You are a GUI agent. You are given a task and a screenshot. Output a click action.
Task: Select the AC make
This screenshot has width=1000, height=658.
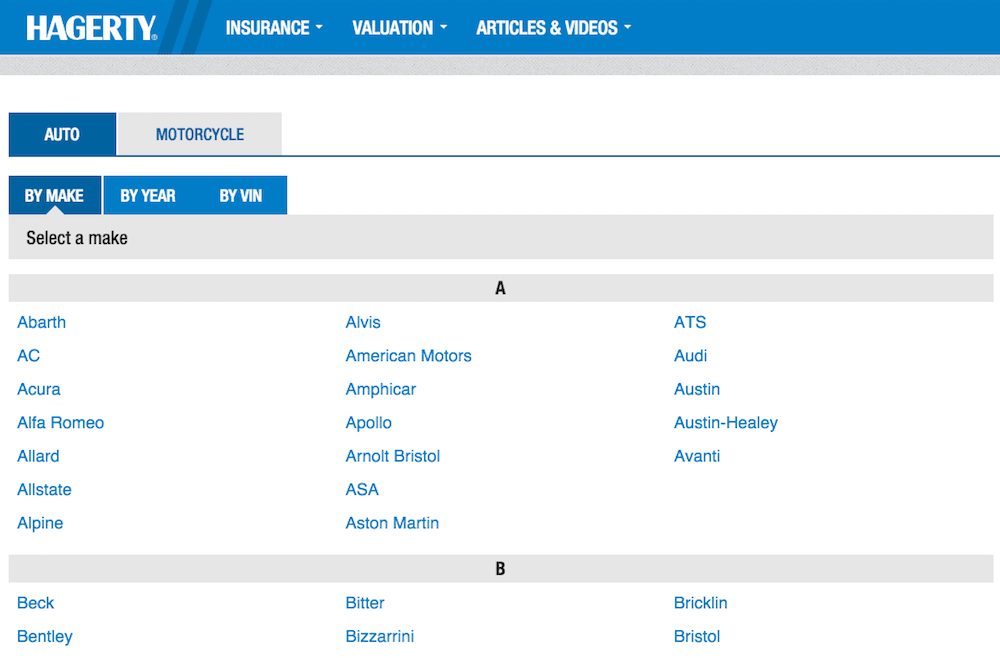(29, 356)
